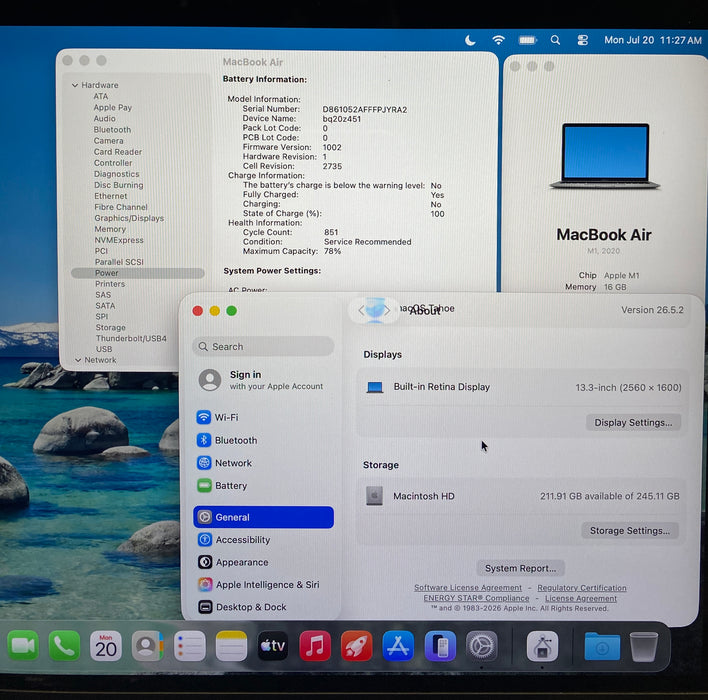Select Card Reader in System Information sidebar
Image resolution: width=708 pixels, height=700 pixels.
click(x=118, y=152)
